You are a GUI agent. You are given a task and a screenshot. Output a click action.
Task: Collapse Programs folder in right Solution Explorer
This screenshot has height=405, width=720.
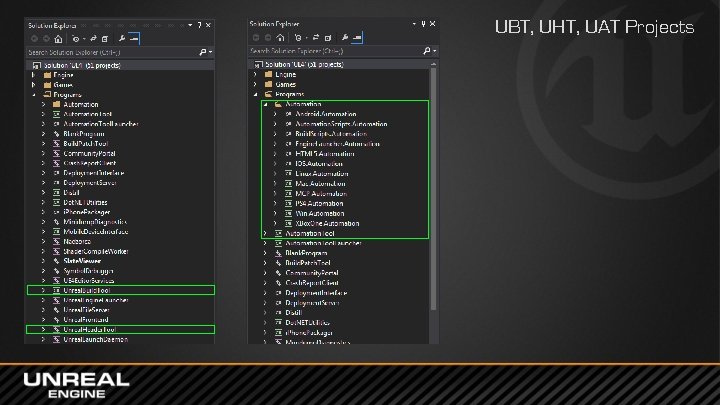(x=256, y=94)
